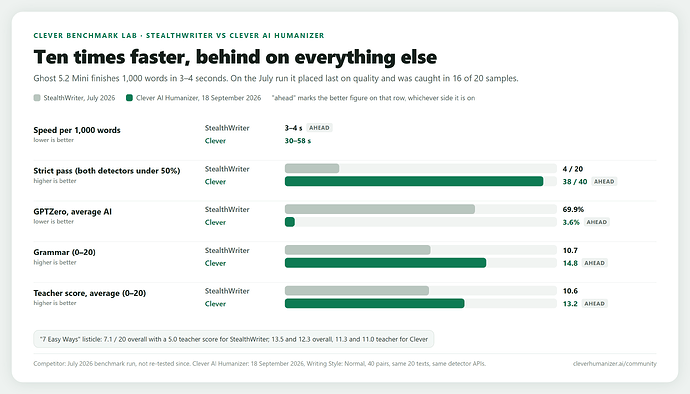The height and width of the screenshot is (394, 690).
Task: Click "Clever" in the Grammar row
Action: 215,263
